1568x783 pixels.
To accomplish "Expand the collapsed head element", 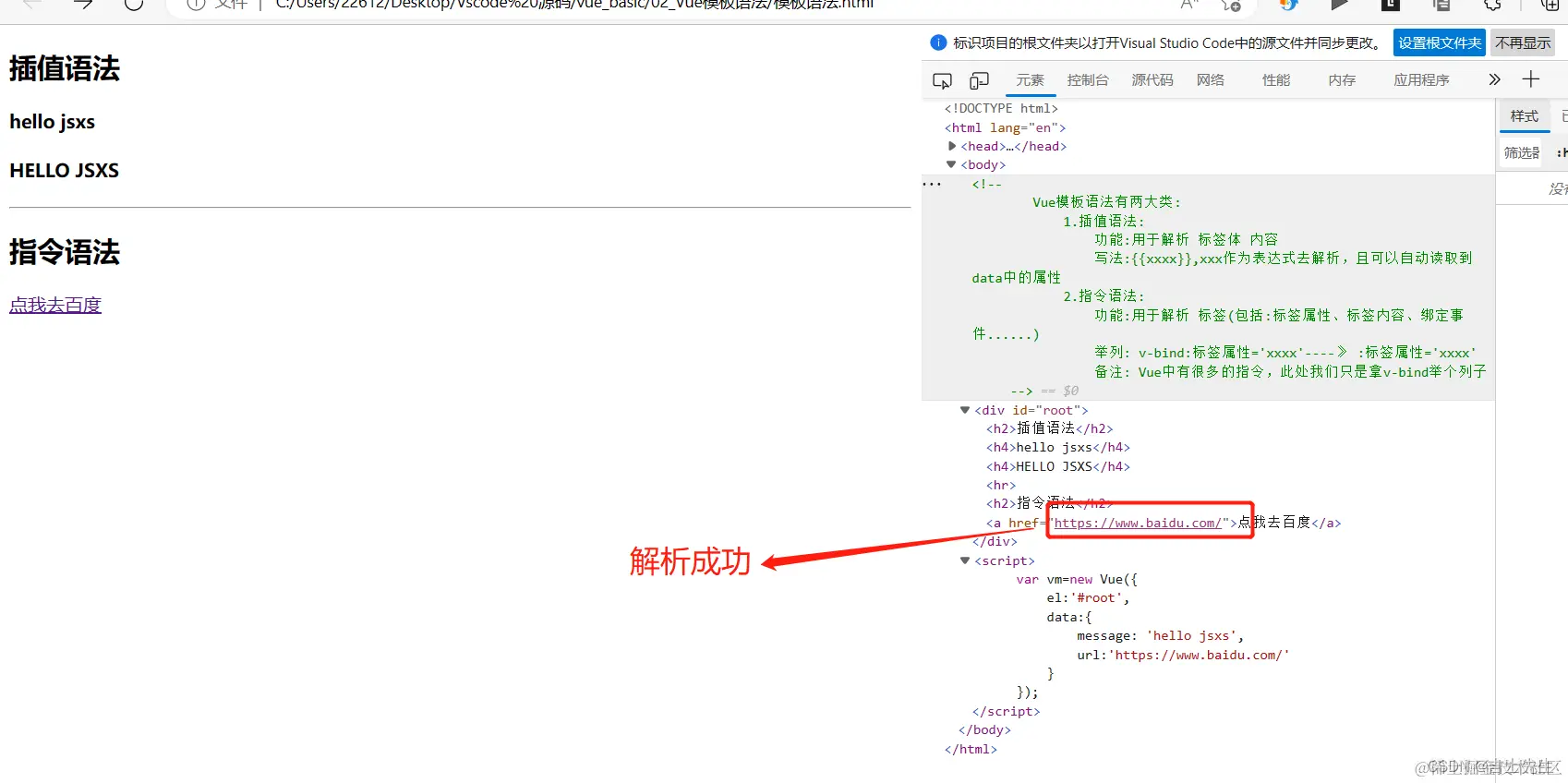I will coord(952,146).
